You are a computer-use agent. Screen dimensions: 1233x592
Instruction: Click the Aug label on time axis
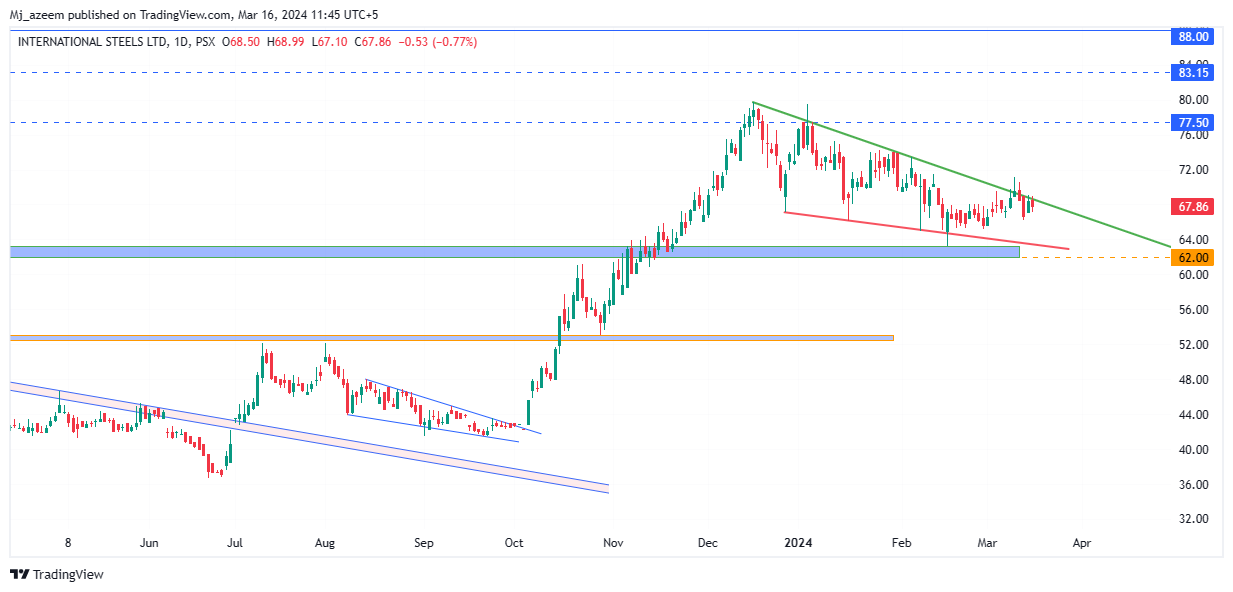coord(324,543)
